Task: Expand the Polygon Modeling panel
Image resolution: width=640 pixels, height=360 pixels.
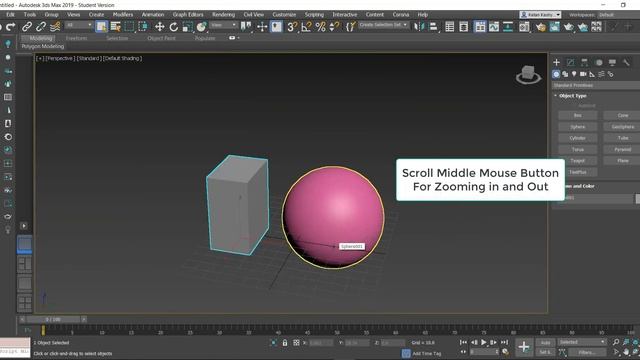Action: click(x=43, y=47)
